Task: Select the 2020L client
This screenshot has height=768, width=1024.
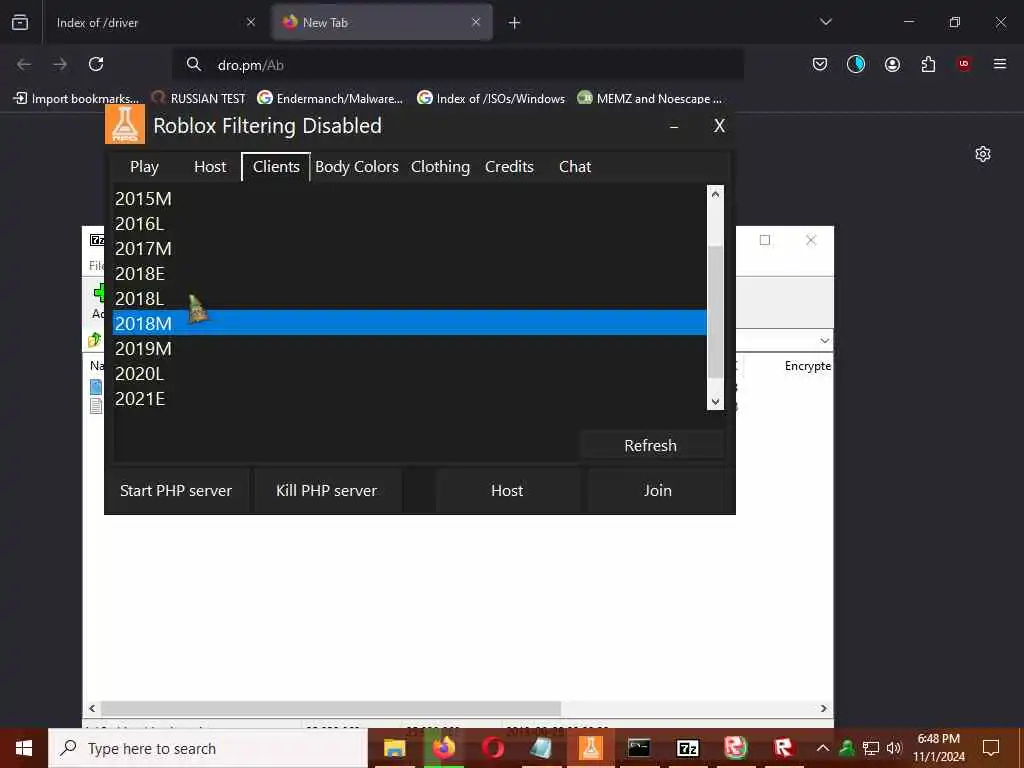Action: click(409, 374)
